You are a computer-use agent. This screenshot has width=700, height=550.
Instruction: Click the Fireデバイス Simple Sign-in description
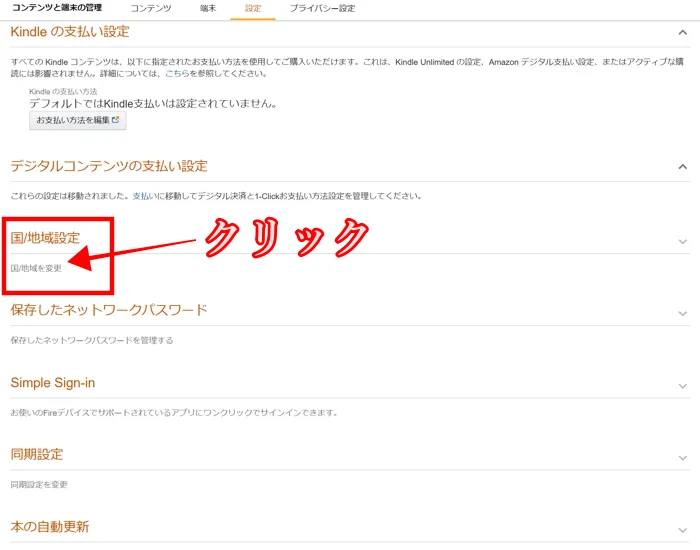(174, 413)
